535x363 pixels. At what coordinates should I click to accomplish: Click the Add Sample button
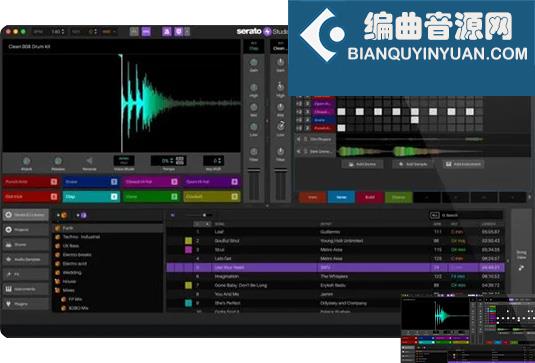pyautogui.click(x=413, y=164)
